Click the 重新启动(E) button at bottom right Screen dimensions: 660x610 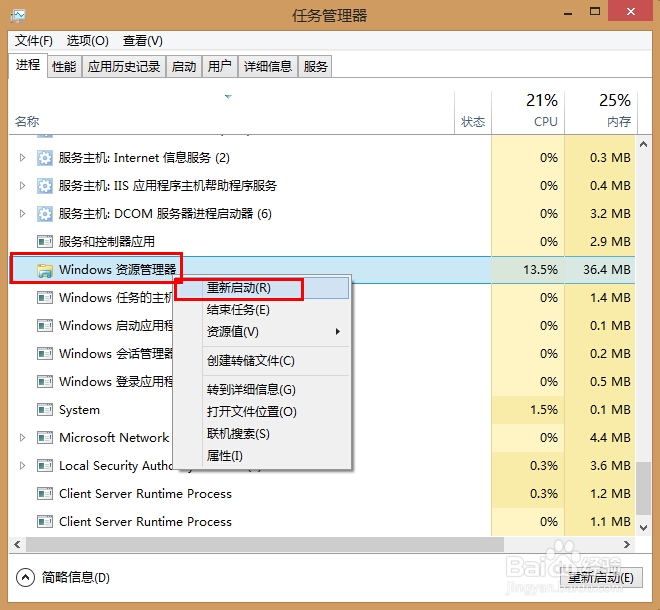pyautogui.click(x=601, y=578)
